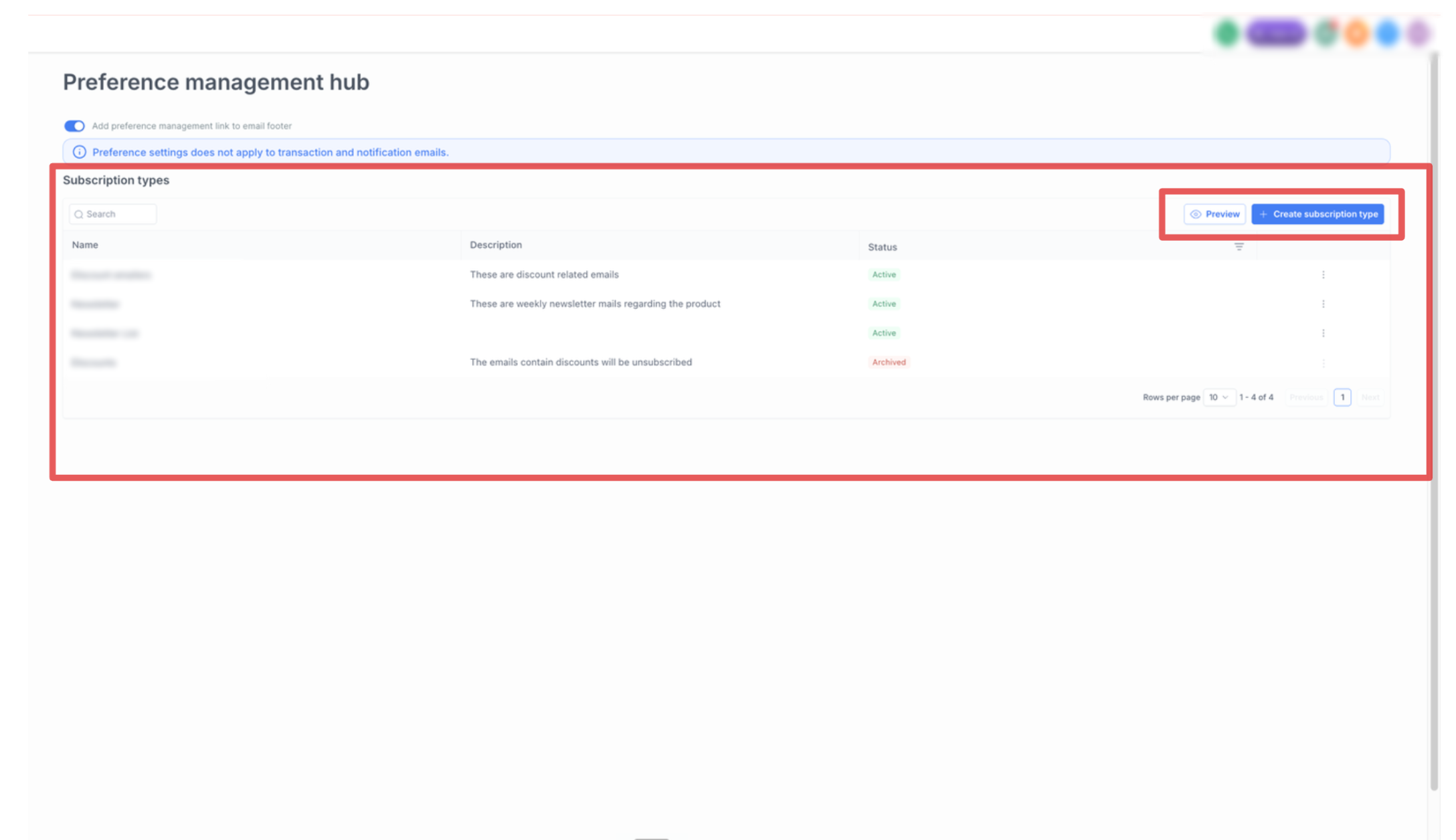Toggle the preference management link in email footer switch
This screenshot has width=1456, height=840.
pyautogui.click(x=74, y=126)
